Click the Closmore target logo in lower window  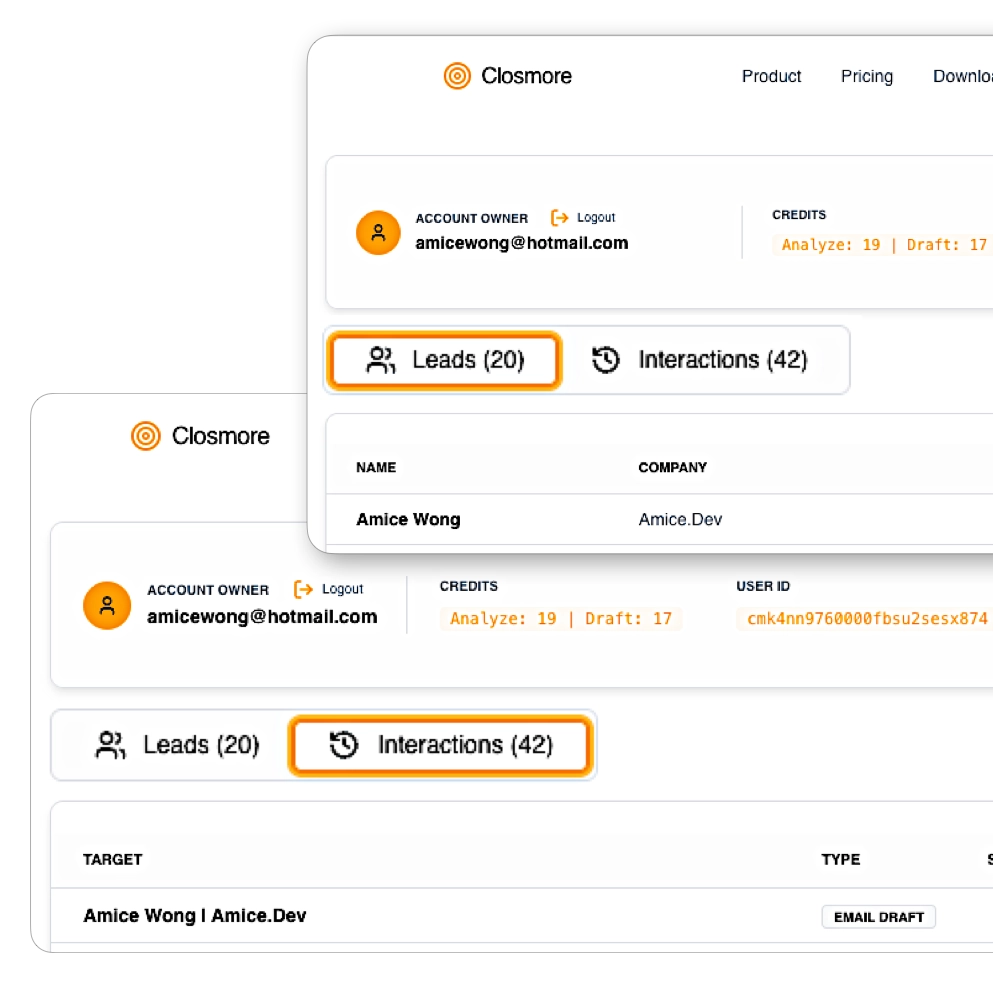point(146,436)
